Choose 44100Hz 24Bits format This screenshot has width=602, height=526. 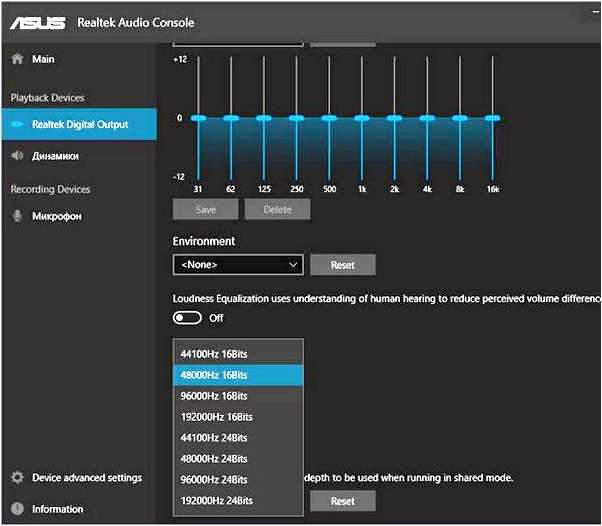(x=238, y=438)
